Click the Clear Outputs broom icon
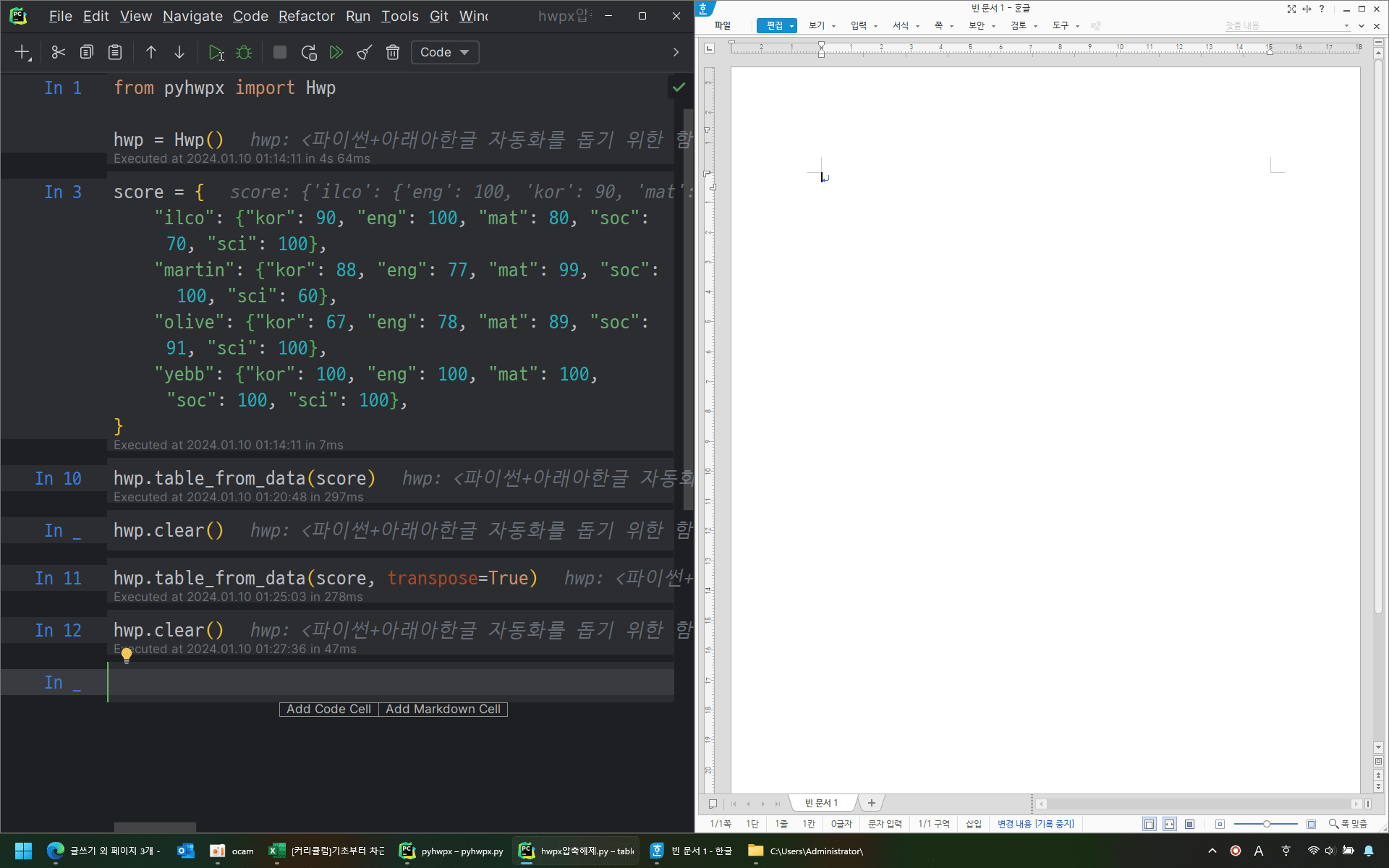1389x868 pixels. tap(365, 52)
